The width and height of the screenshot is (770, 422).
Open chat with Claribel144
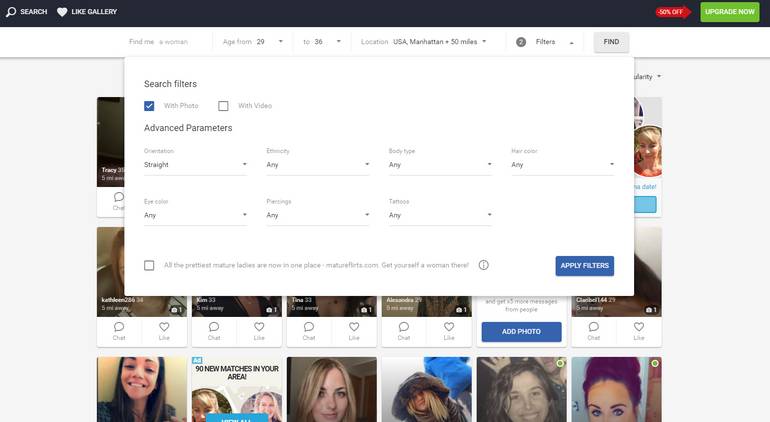pyautogui.click(x=594, y=331)
